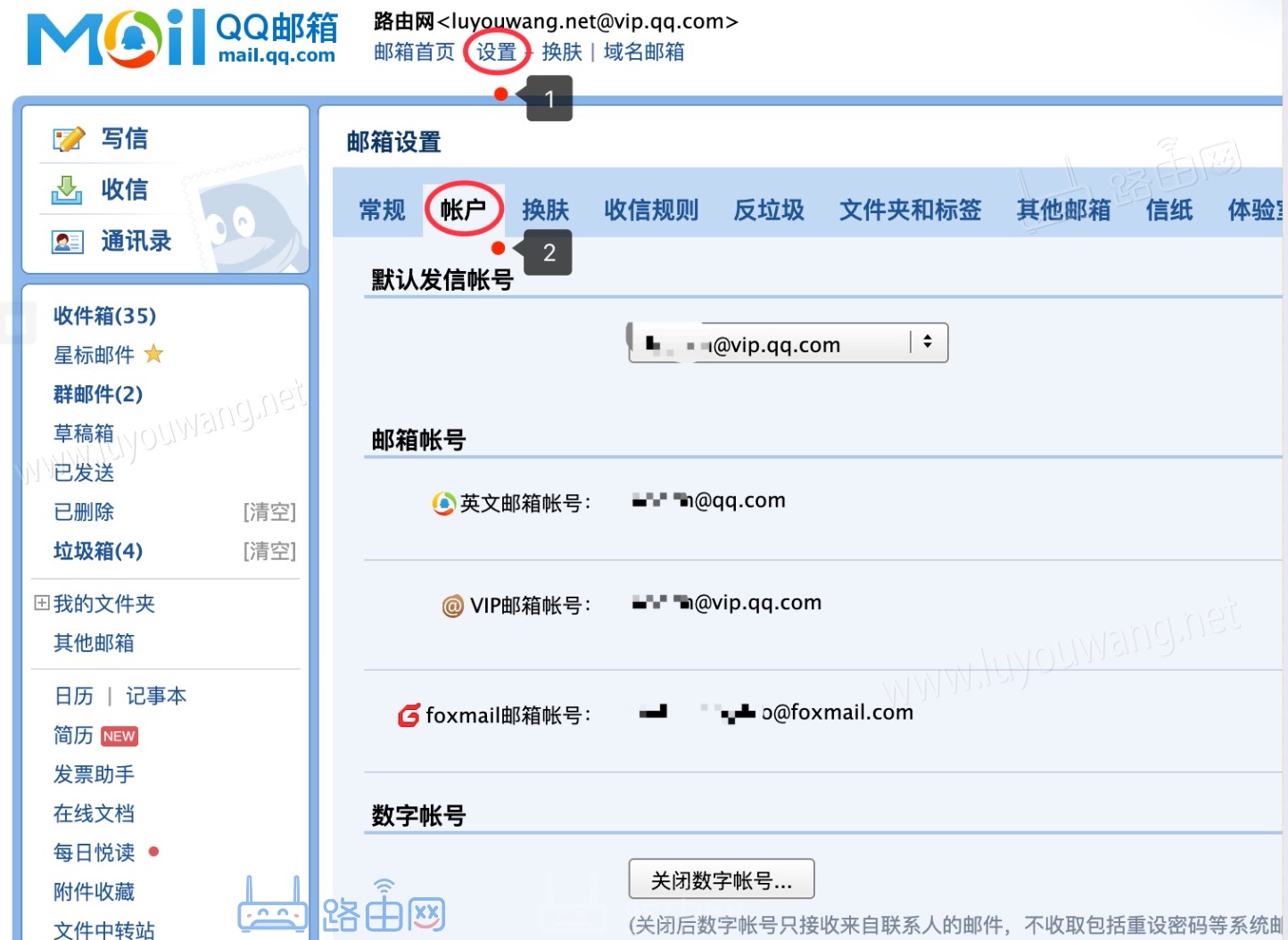This screenshot has width=1288, height=940.
Task: Click the 关闭数字帐号 button
Action: tap(722, 878)
